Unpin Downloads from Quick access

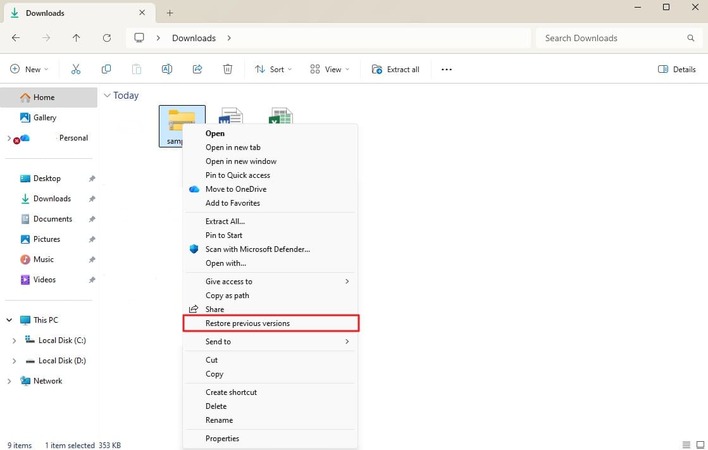(92, 199)
